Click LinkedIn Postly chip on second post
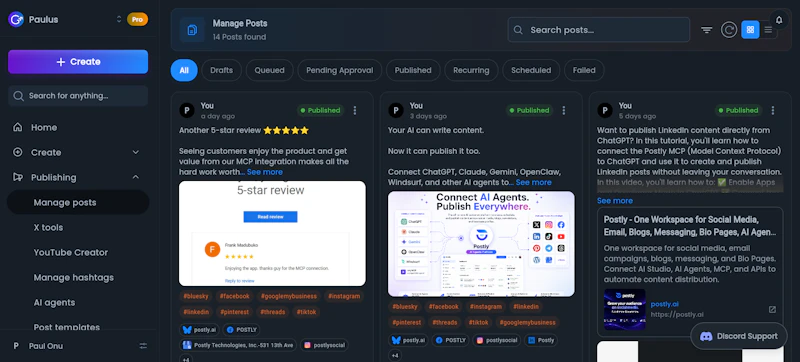This screenshot has width=800, height=362. coord(541,340)
